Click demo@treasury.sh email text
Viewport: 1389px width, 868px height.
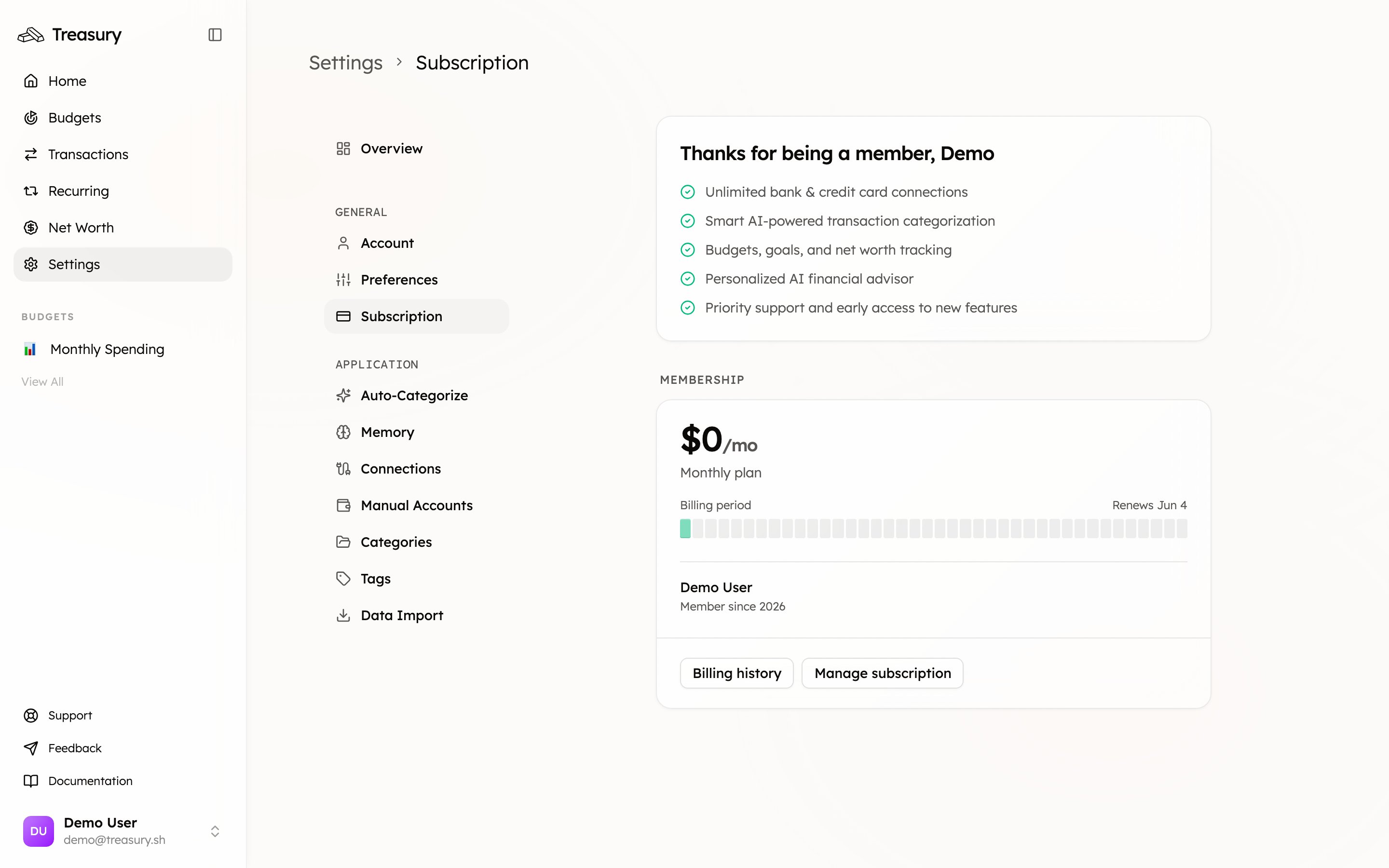click(114, 840)
